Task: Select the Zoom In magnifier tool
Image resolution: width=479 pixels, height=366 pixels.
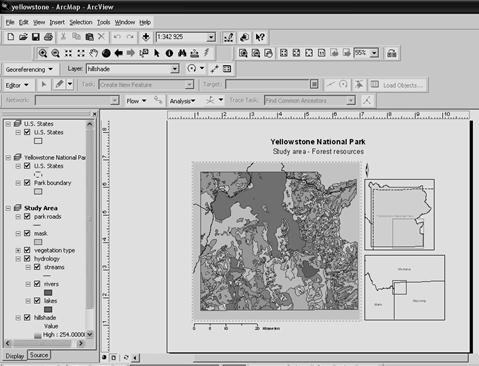Action: [43, 53]
